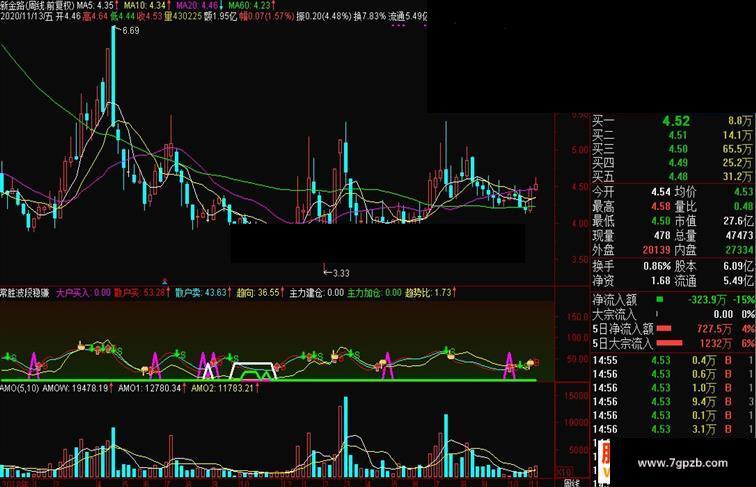Click the 大宗流入 0.00 row
The height and width of the screenshot is (487, 756).
pyautogui.click(x=673, y=314)
